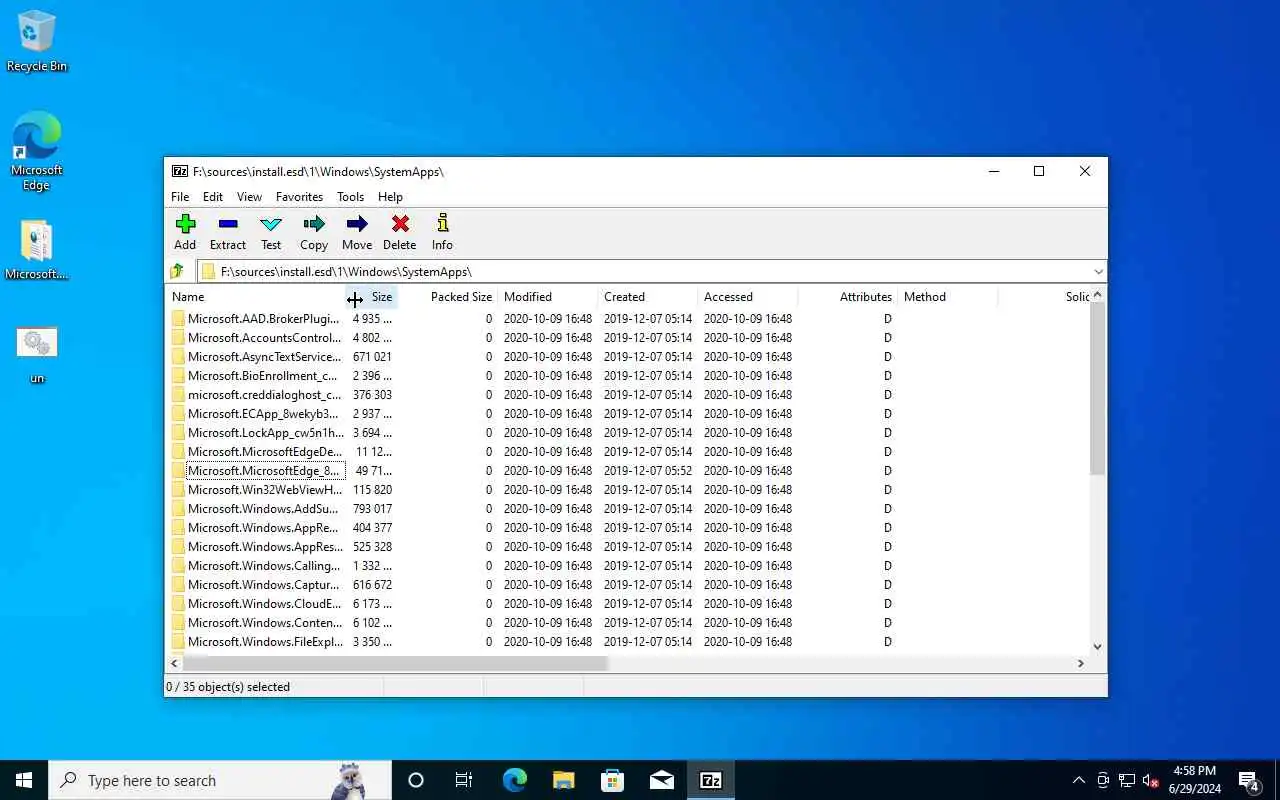Screen dimensions: 1280x800
Task: Open Microsoft Store from taskbar
Action: click(x=612, y=780)
